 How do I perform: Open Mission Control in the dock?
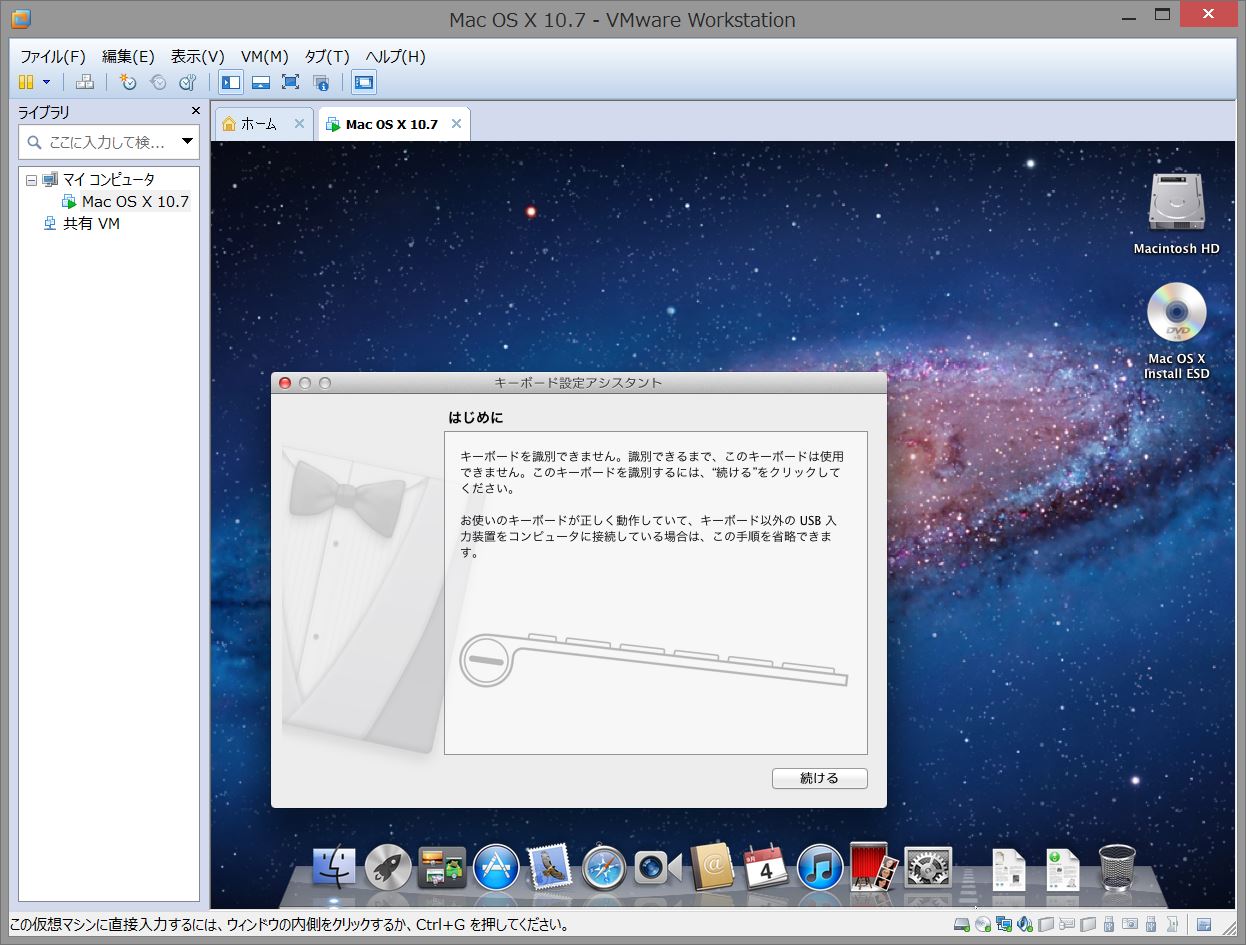442,867
